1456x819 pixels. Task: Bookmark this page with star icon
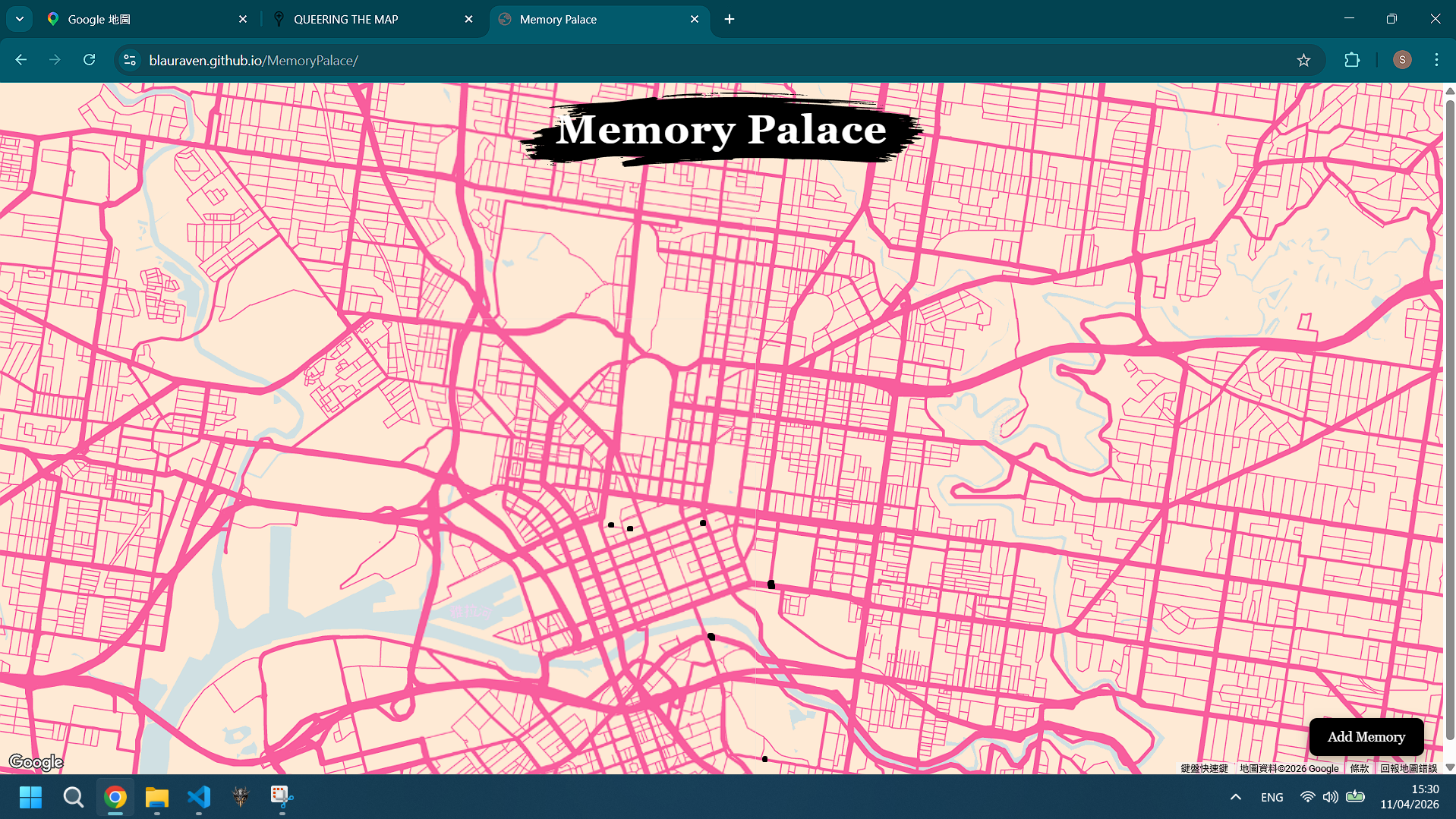pyautogui.click(x=1303, y=60)
